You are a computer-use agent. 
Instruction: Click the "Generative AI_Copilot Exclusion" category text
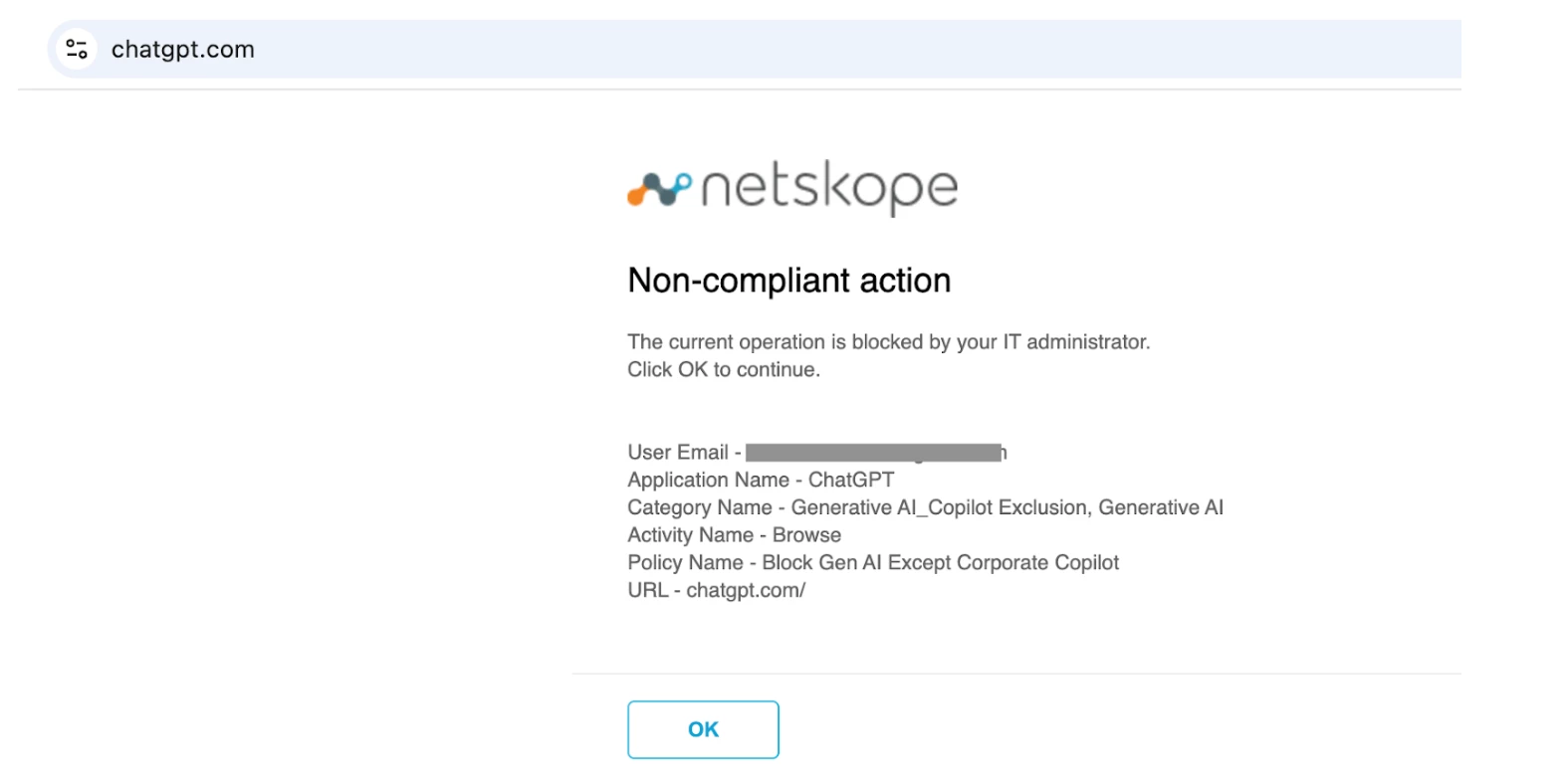click(939, 508)
